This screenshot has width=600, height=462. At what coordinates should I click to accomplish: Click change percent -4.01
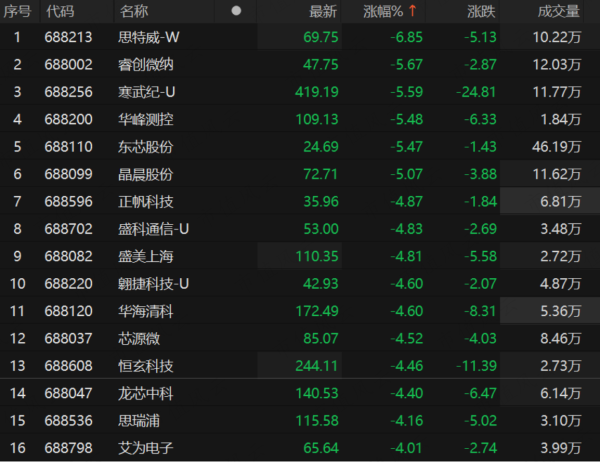click(x=406, y=448)
